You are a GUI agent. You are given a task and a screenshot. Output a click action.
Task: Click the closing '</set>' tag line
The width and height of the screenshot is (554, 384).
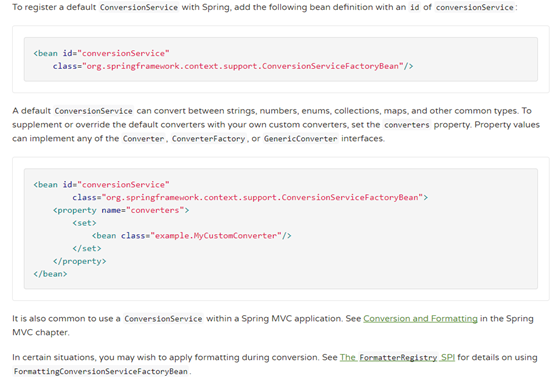[87, 248]
